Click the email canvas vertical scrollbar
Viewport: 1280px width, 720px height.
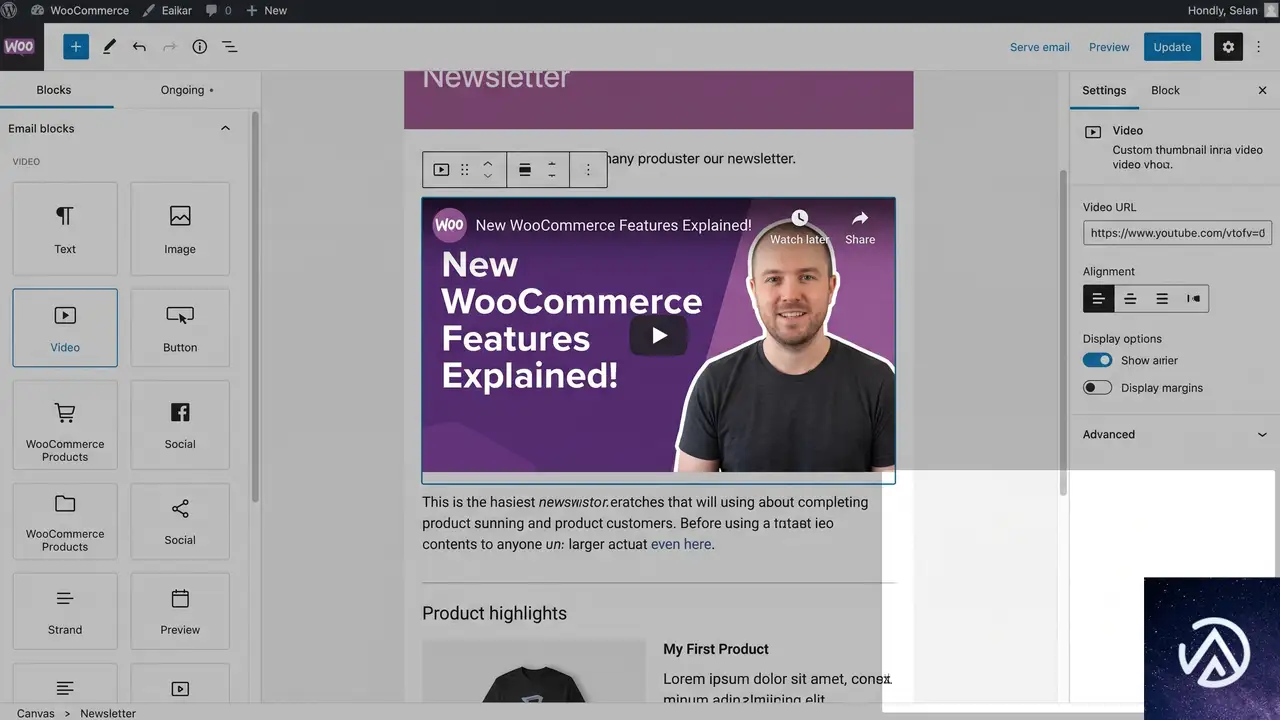pos(1063,332)
